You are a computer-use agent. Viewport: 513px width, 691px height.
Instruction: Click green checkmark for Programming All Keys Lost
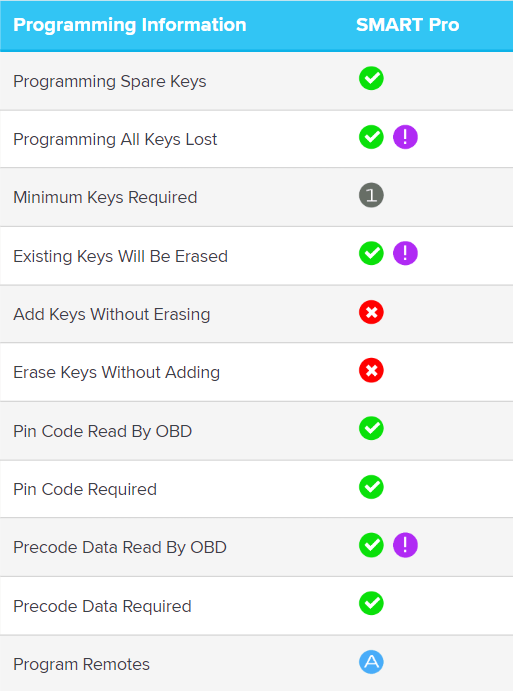pos(371,137)
